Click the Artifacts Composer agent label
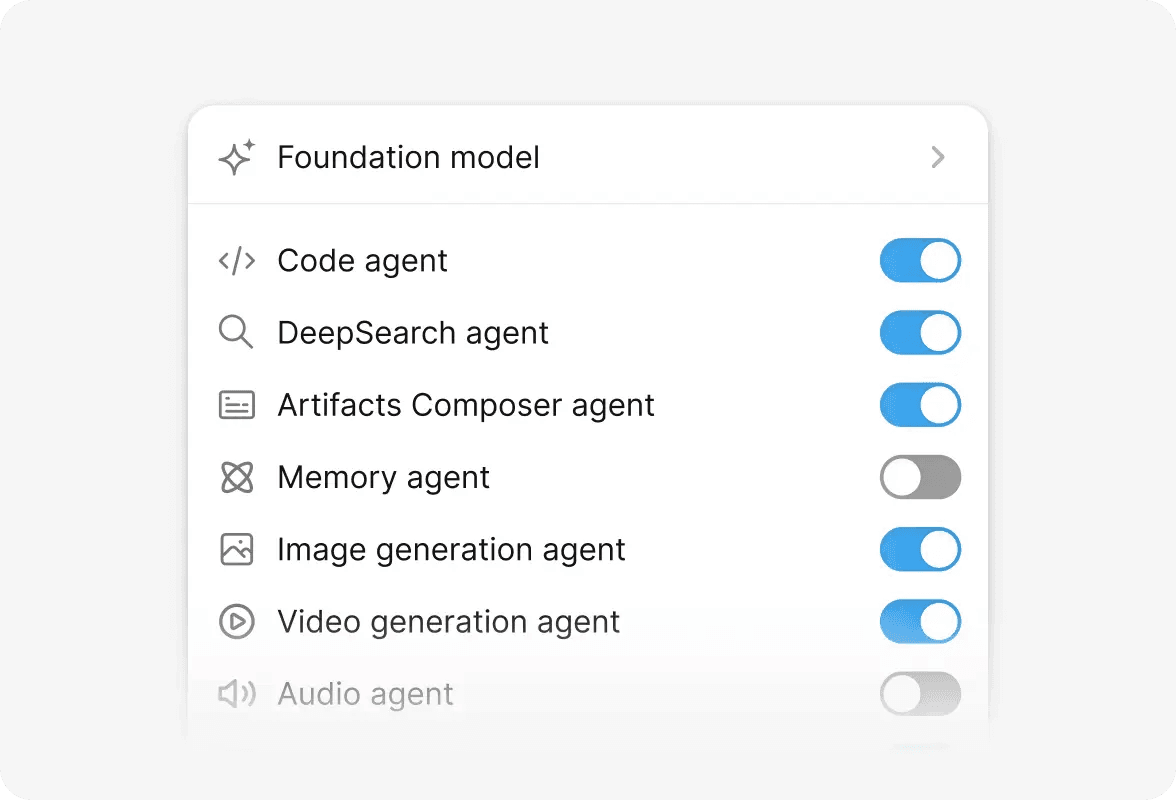Image resolution: width=1176 pixels, height=800 pixels. pos(466,405)
